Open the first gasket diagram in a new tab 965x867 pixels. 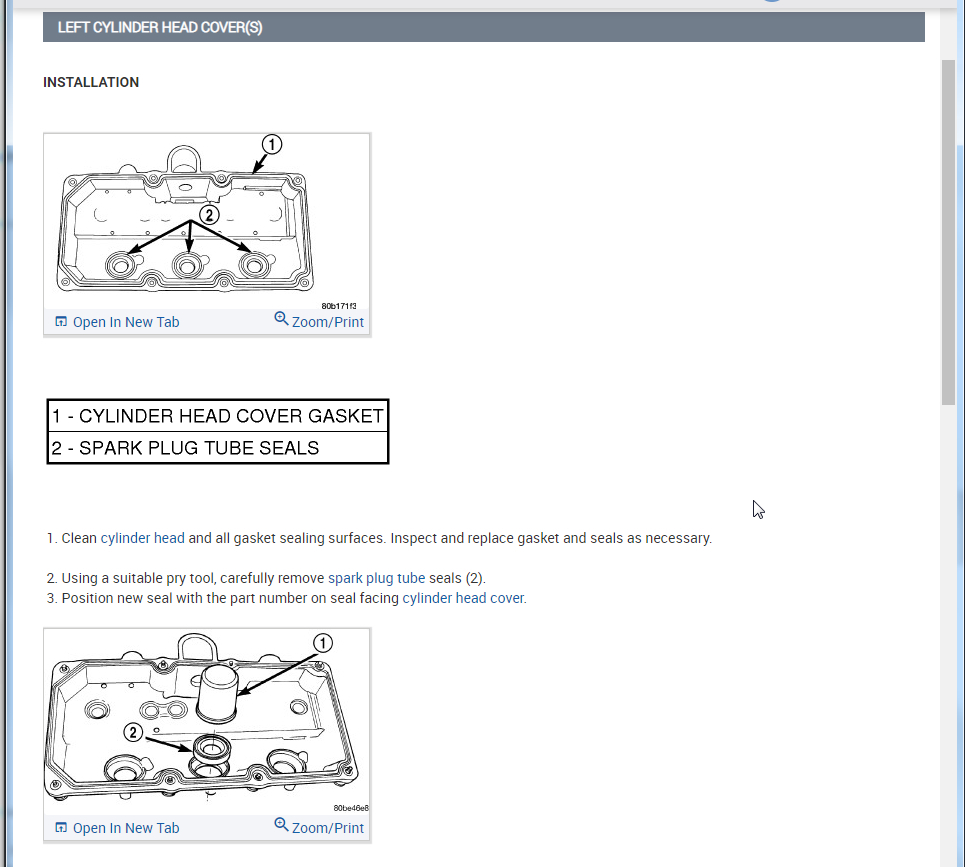(x=126, y=322)
